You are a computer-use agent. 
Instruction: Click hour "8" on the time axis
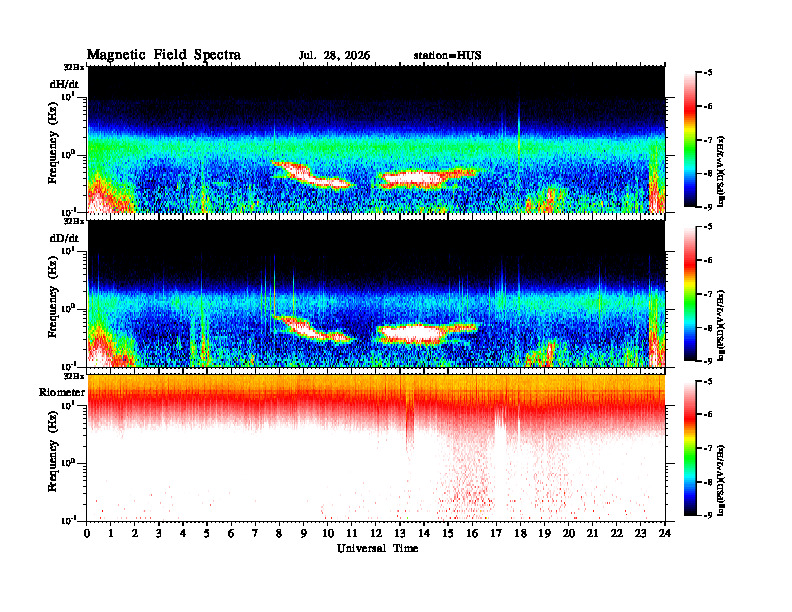tap(279, 534)
